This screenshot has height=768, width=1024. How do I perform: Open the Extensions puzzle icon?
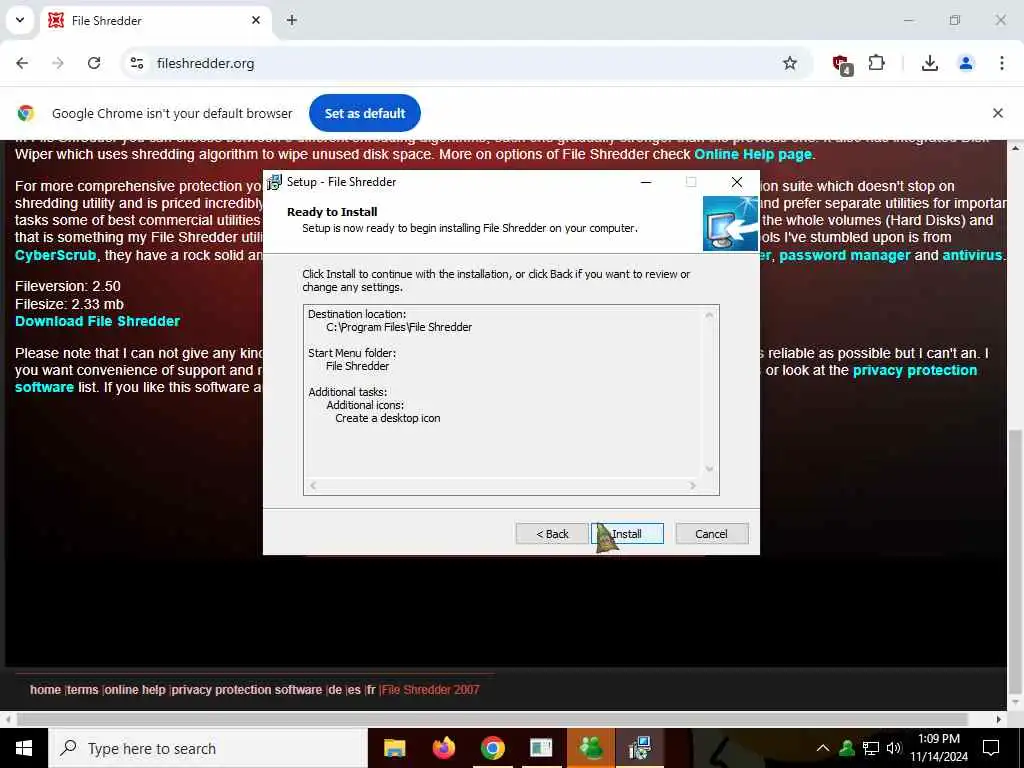point(876,63)
